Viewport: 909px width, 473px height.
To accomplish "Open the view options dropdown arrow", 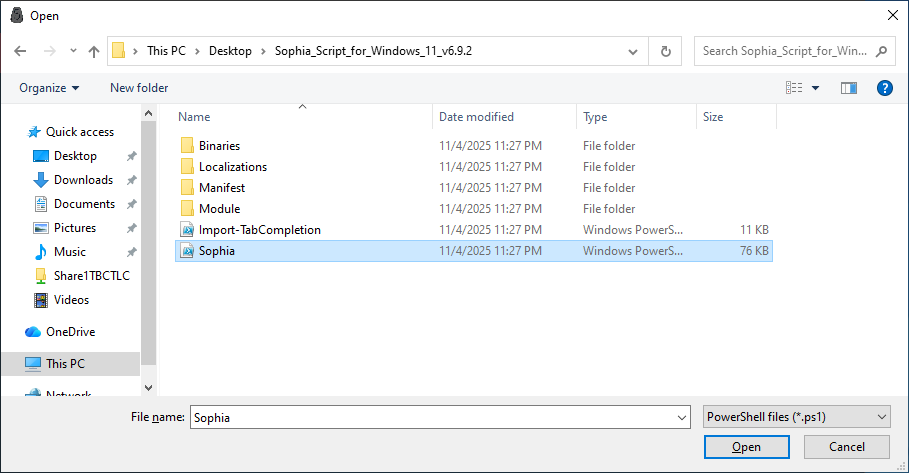I will [815, 88].
